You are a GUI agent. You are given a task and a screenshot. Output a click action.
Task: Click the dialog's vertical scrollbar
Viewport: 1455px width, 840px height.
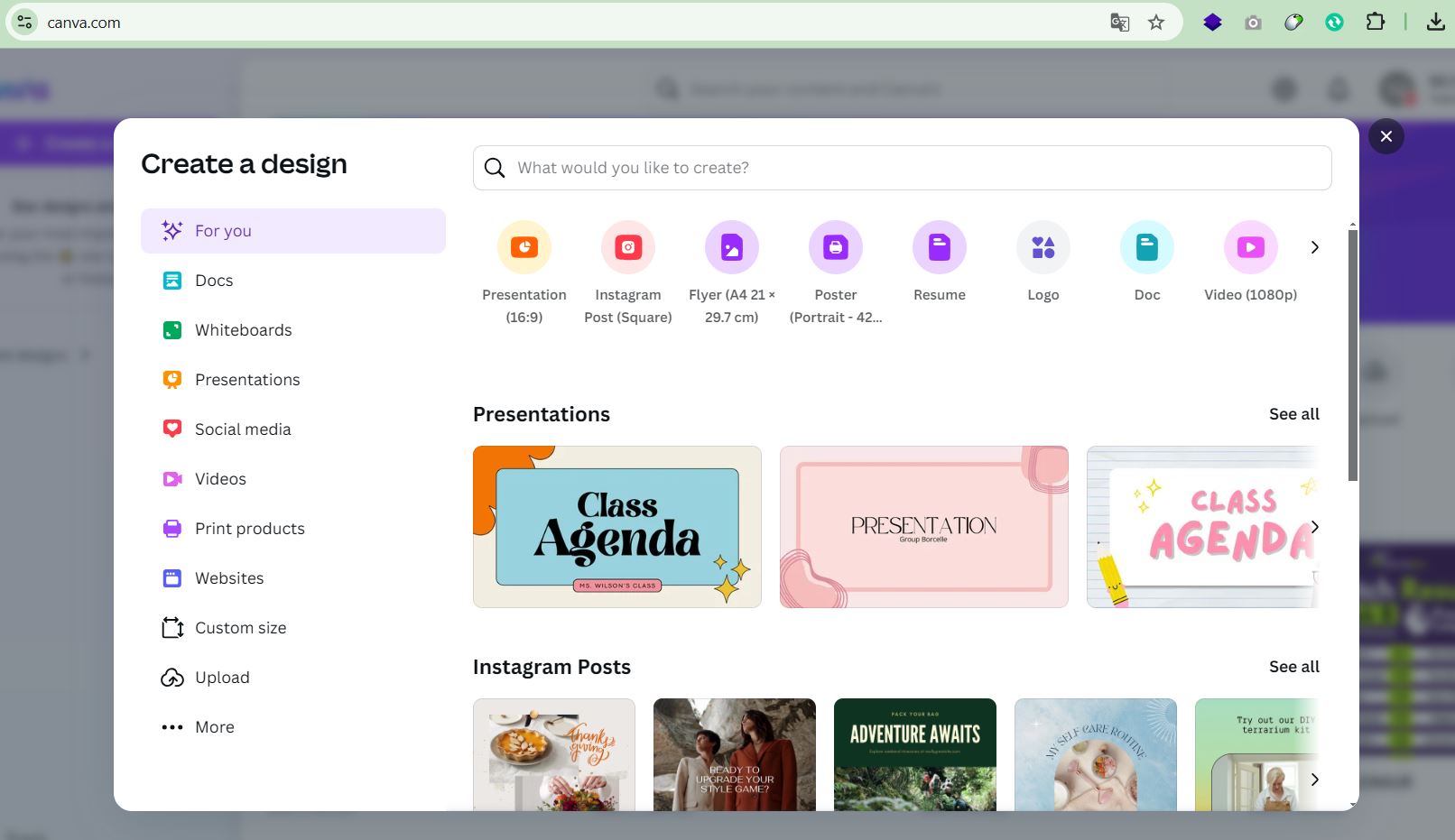coord(1352,355)
